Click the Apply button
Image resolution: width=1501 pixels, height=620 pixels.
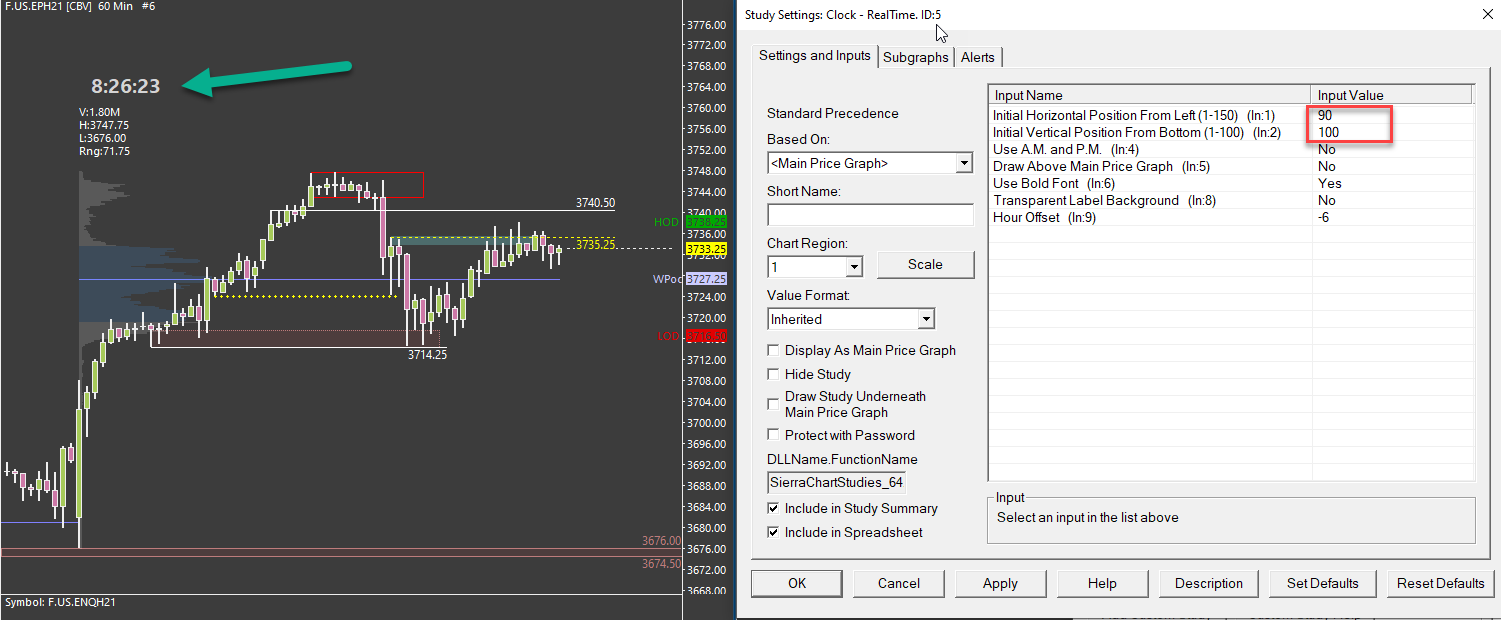[x=1000, y=583]
